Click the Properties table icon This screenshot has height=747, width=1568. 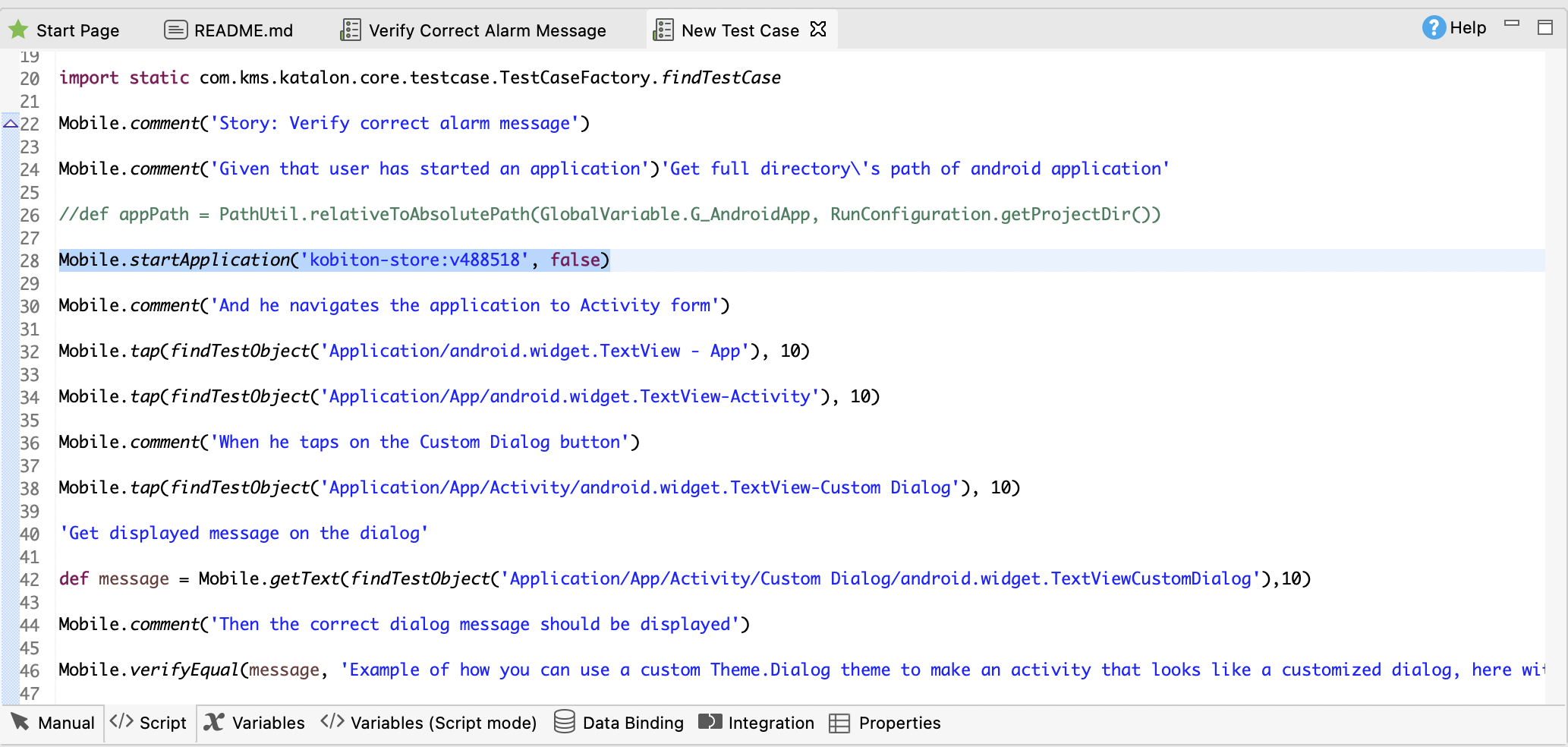click(x=839, y=723)
